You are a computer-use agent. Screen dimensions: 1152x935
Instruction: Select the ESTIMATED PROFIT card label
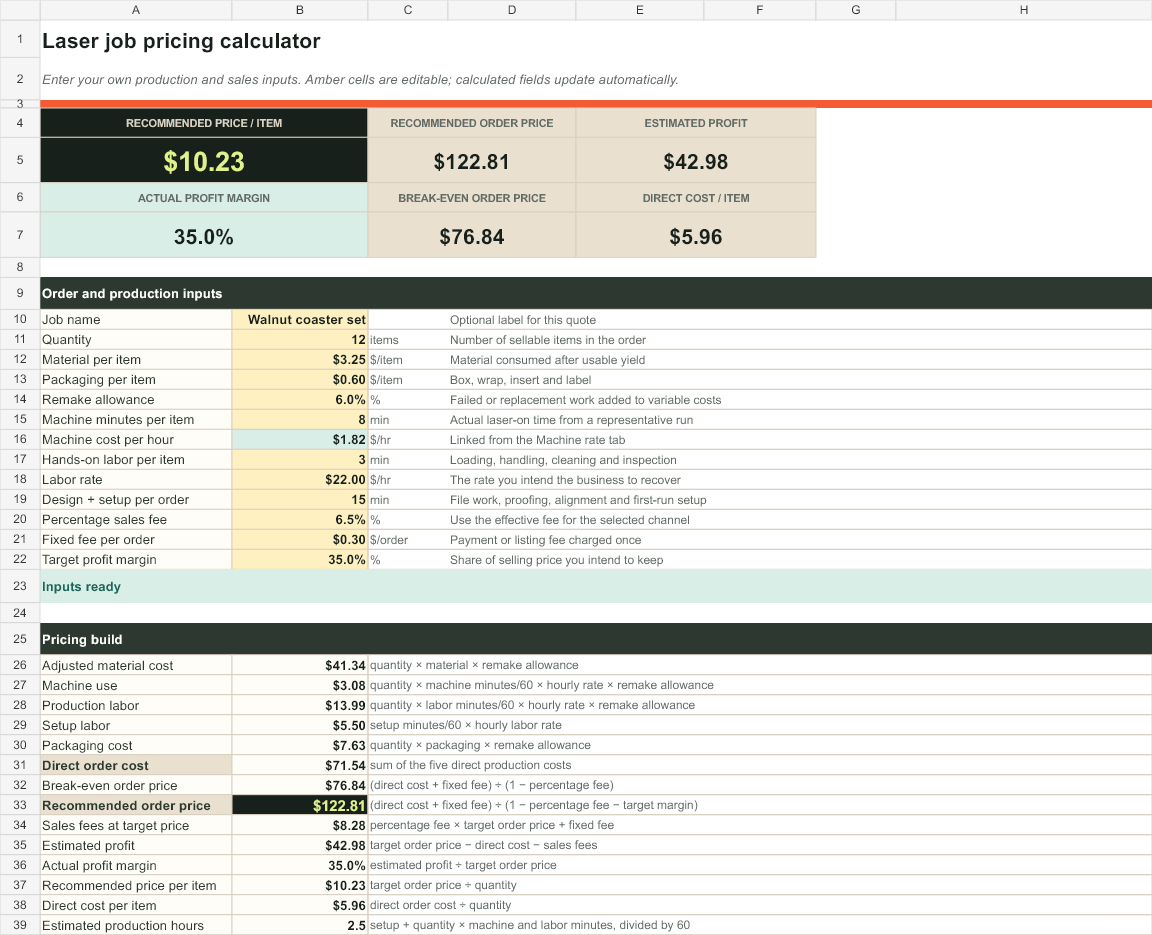[x=696, y=123]
